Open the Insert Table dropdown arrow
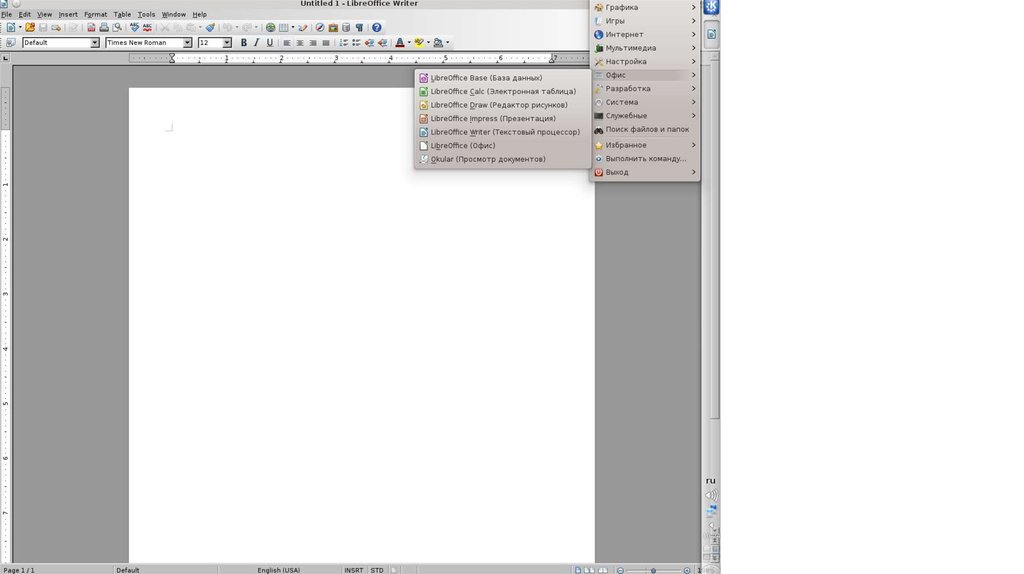Image resolution: width=1024 pixels, height=574 pixels. coord(293,27)
